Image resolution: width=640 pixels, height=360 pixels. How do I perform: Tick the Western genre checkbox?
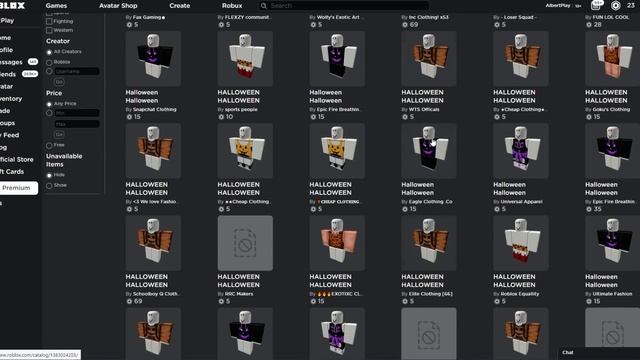(49, 30)
